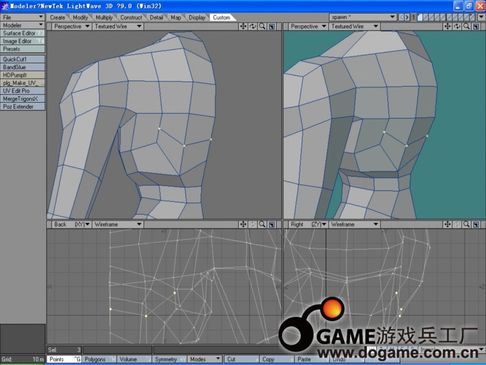
Task: Switch to the Display tab
Action: tap(197, 17)
